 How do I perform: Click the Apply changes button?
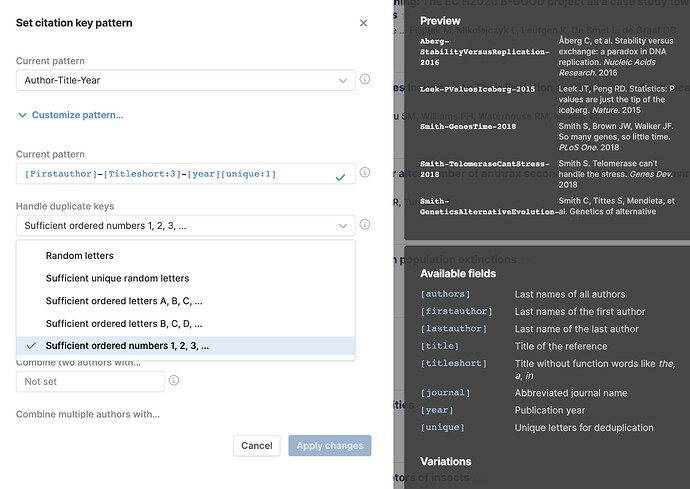click(330, 446)
